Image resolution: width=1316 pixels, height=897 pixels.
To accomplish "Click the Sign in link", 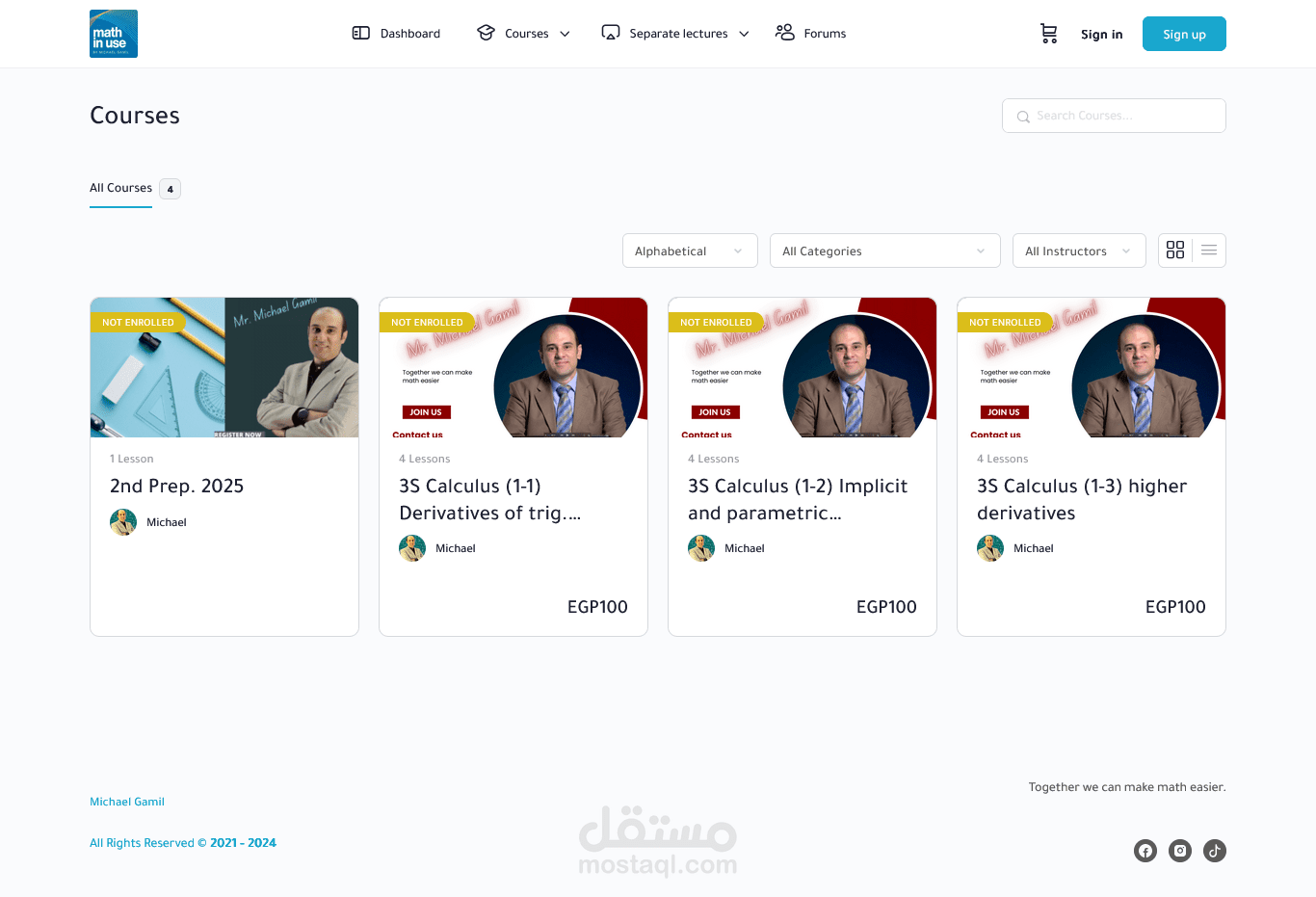I will [x=1101, y=35].
